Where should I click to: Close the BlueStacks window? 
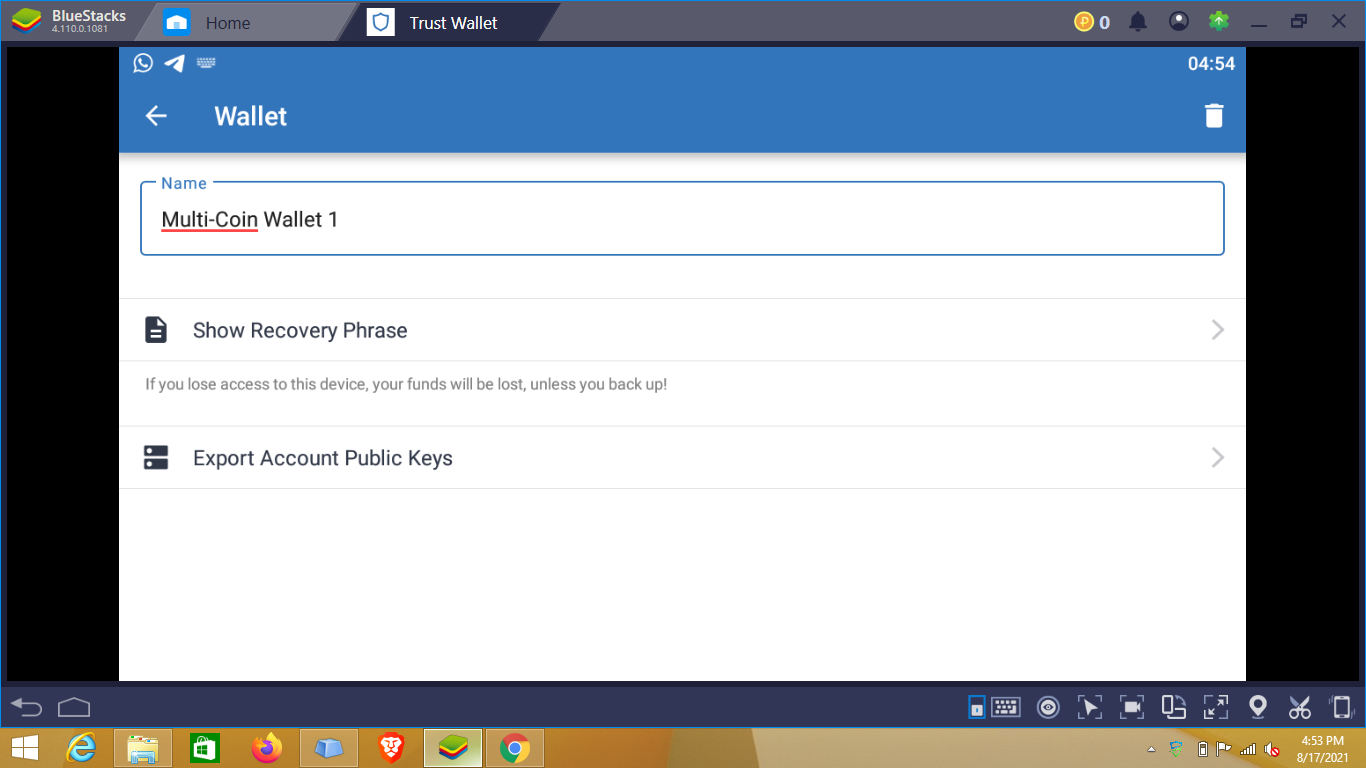(1339, 22)
